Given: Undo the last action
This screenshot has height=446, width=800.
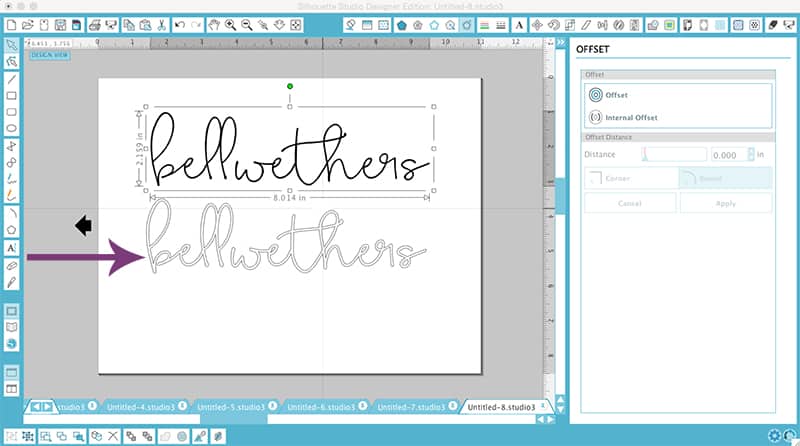Looking at the screenshot, I should (180, 25).
